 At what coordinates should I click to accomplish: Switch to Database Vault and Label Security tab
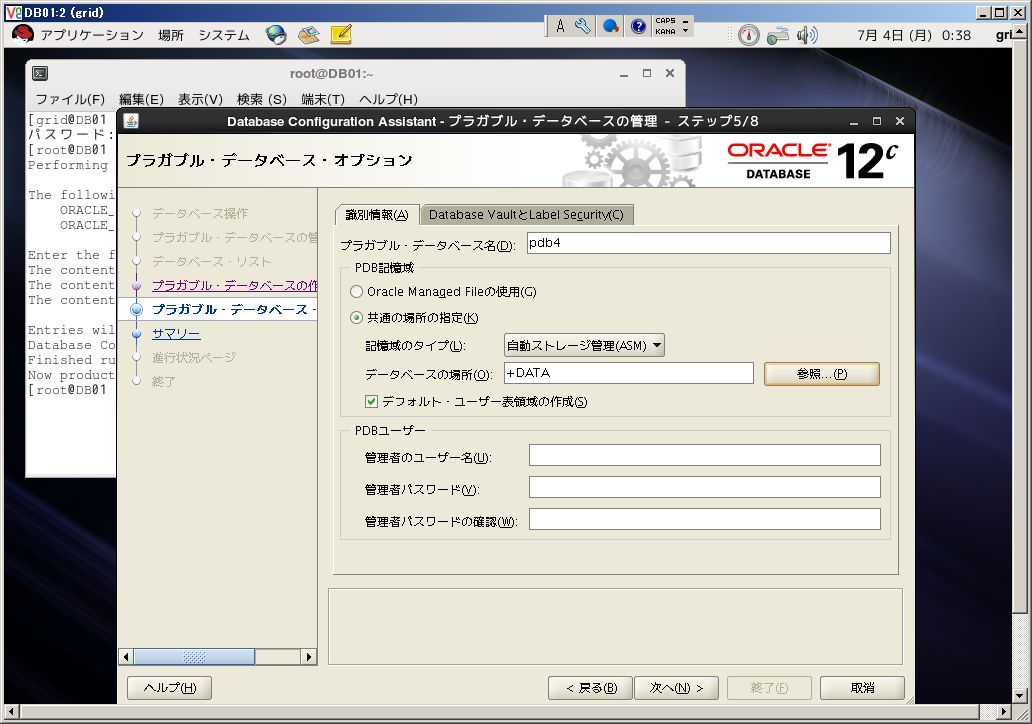(x=527, y=215)
